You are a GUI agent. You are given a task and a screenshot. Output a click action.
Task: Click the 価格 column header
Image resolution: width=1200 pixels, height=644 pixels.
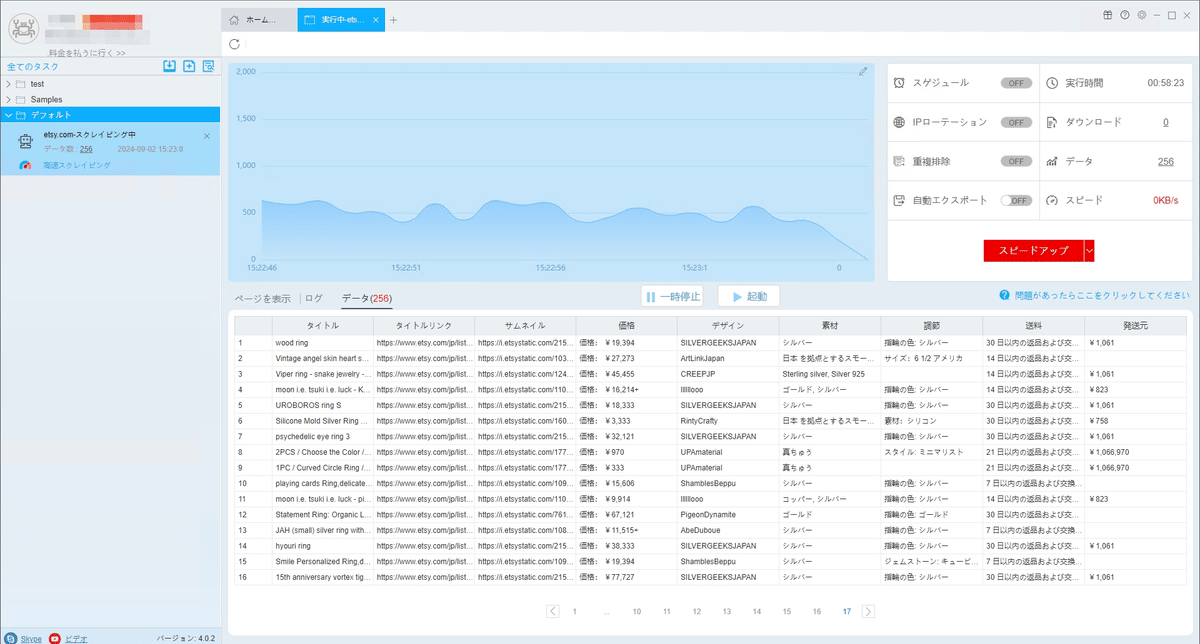626,325
